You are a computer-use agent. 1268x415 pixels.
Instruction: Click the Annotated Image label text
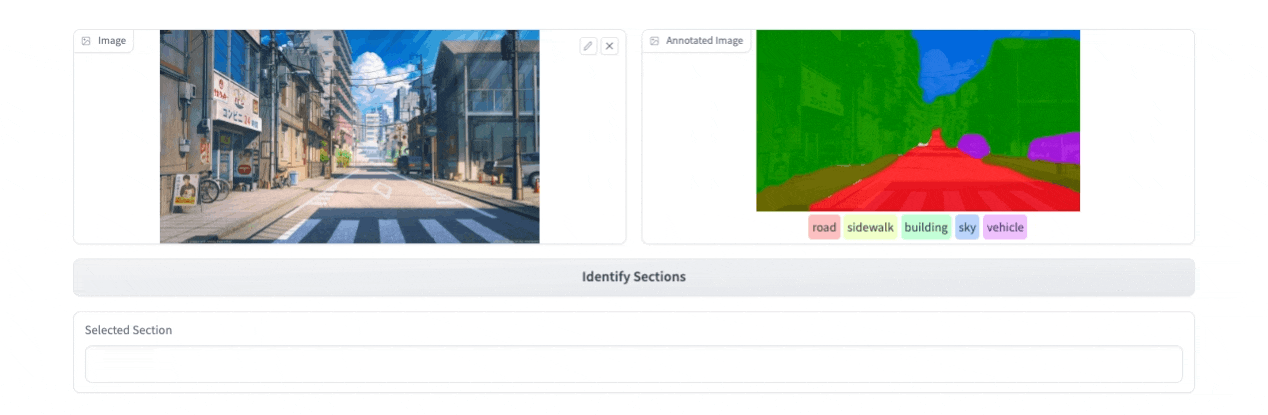click(x=705, y=41)
